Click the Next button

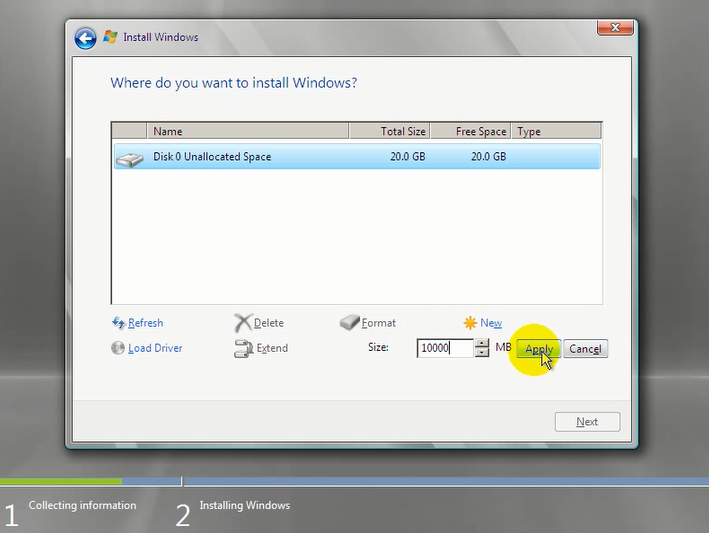click(587, 422)
